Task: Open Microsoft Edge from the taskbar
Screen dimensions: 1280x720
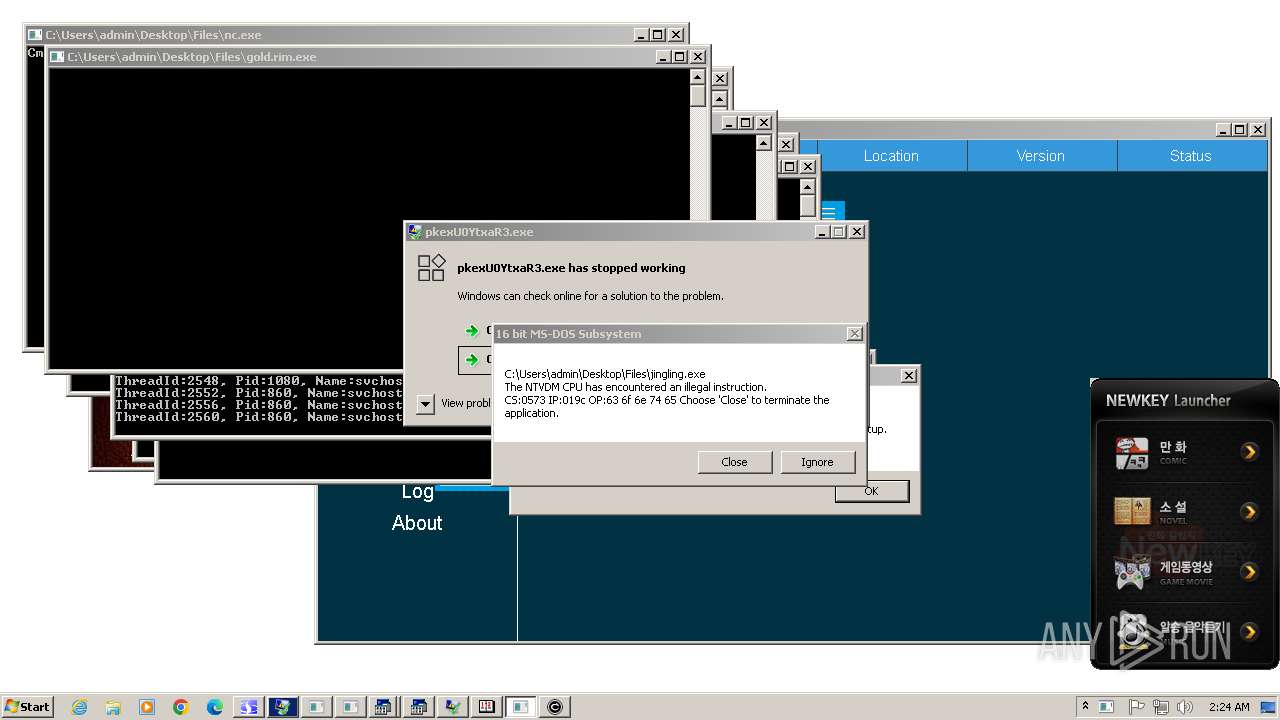Action: point(215,707)
